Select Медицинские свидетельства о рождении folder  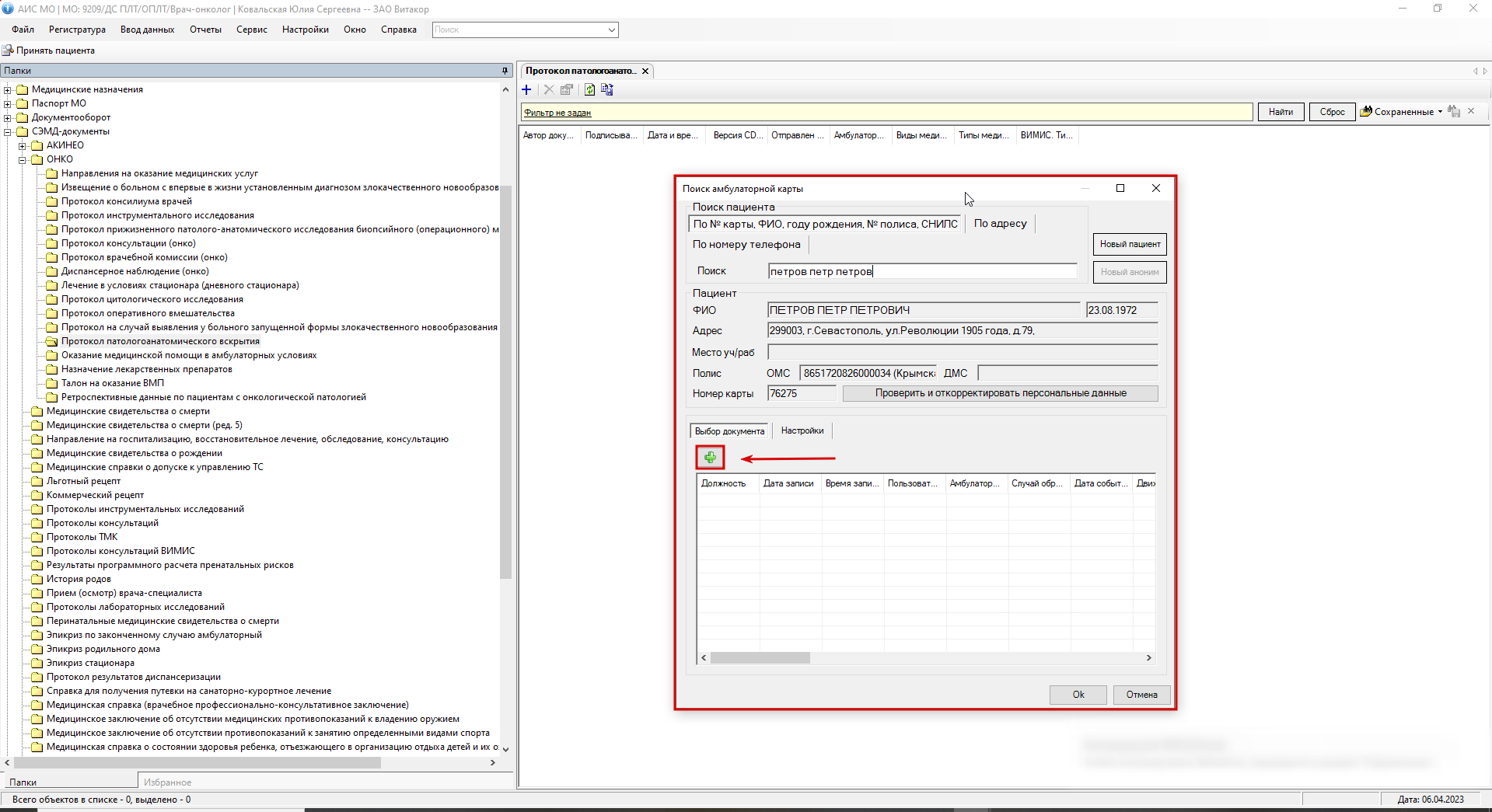point(134,453)
